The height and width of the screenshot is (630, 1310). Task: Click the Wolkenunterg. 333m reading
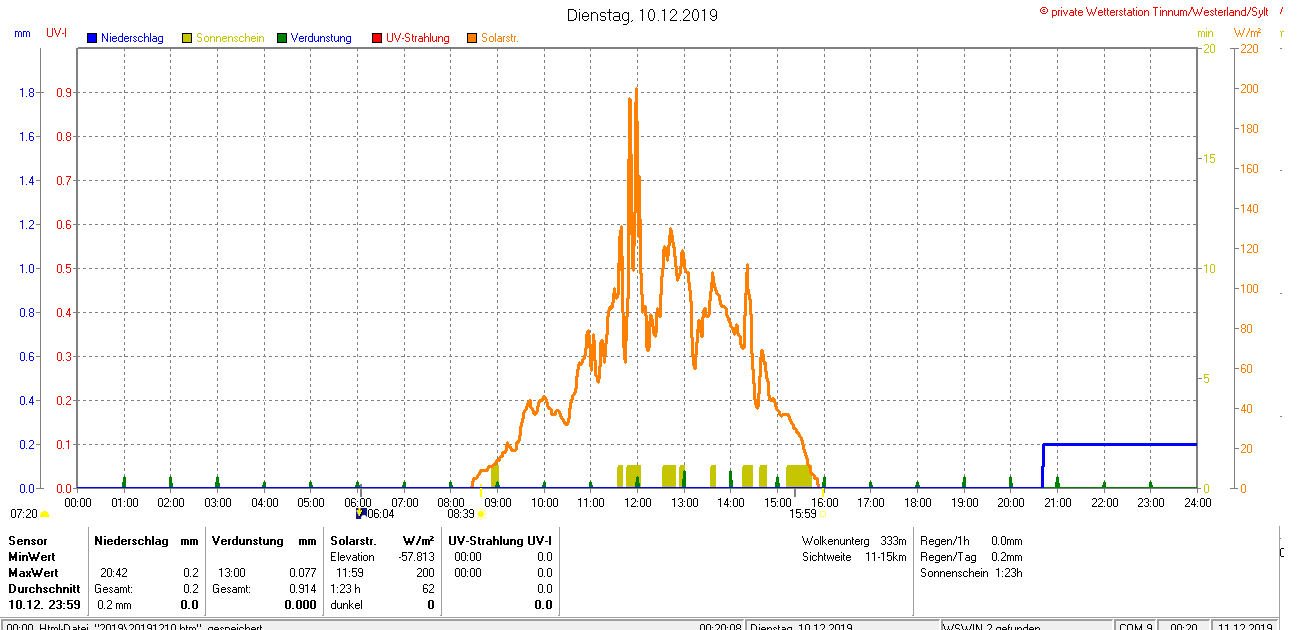tap(854, 541)
